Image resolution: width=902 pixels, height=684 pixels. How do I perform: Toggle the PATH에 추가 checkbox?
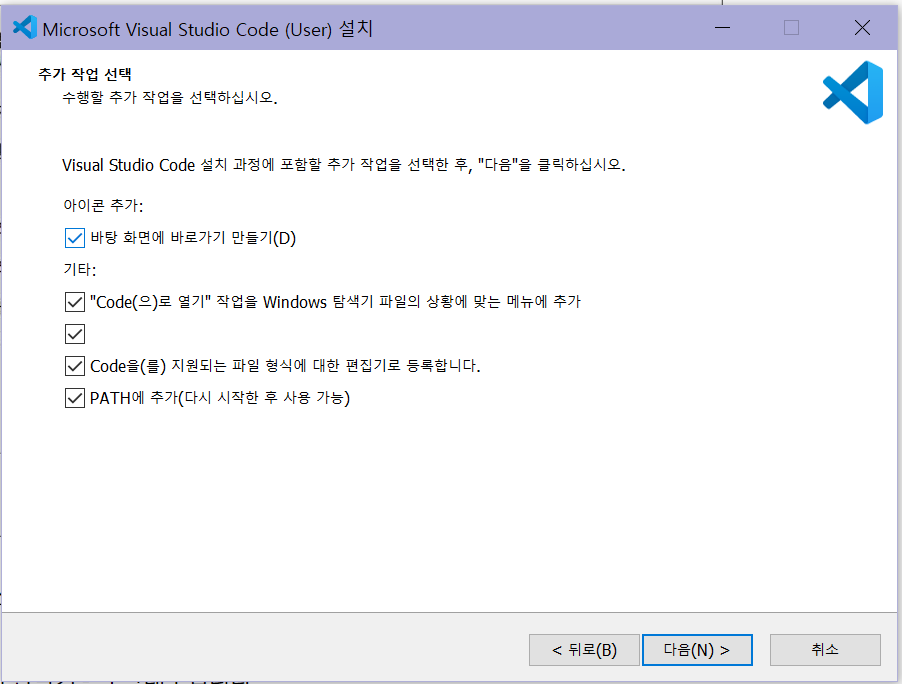tap(75, 398)
